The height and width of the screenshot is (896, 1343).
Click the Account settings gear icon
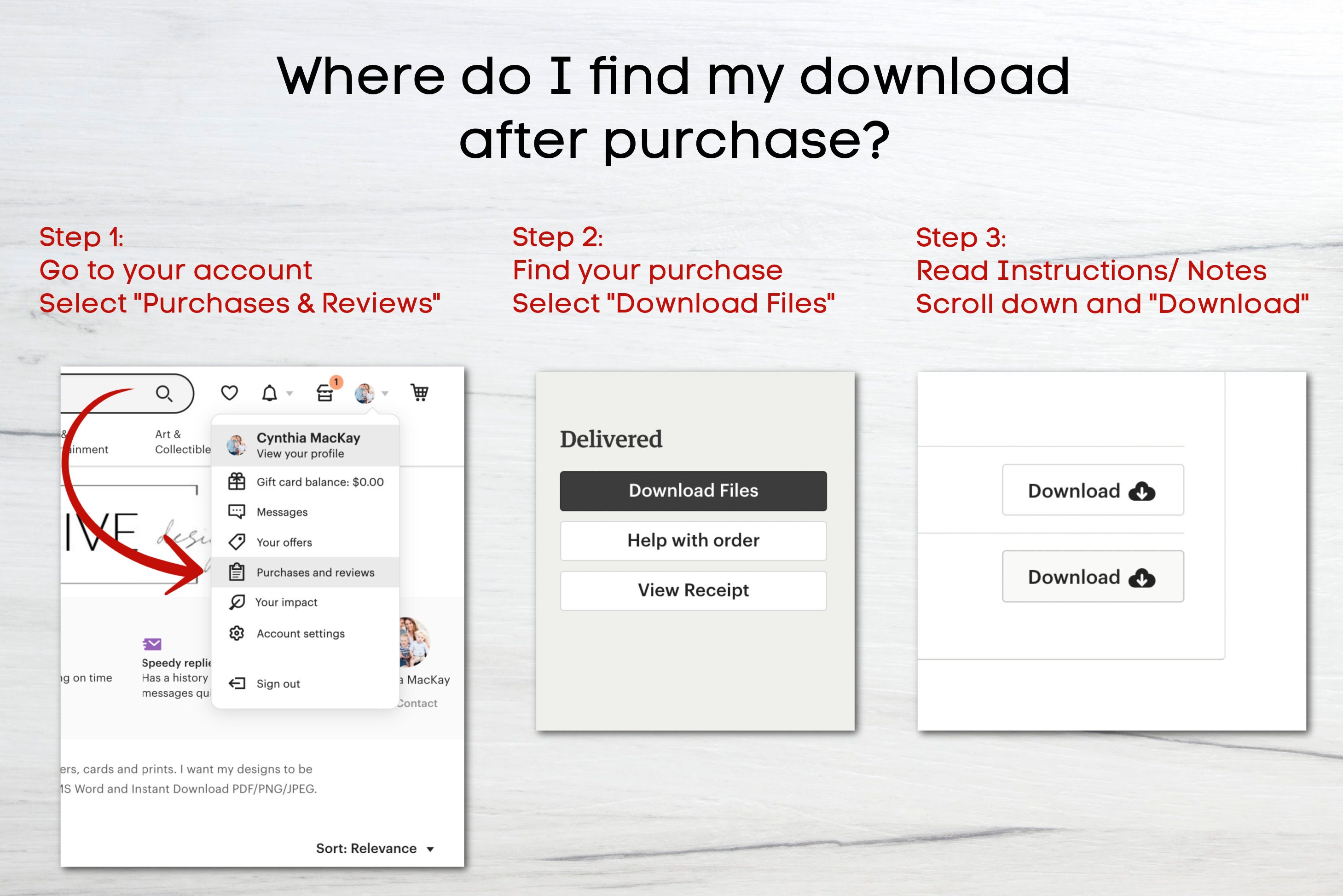point(236,633)
